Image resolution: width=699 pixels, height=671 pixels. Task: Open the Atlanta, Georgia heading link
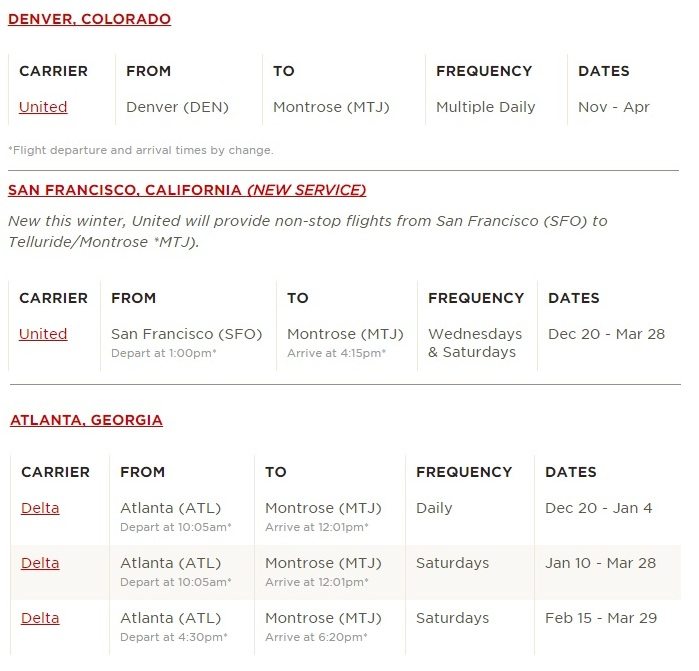point(86,420)
